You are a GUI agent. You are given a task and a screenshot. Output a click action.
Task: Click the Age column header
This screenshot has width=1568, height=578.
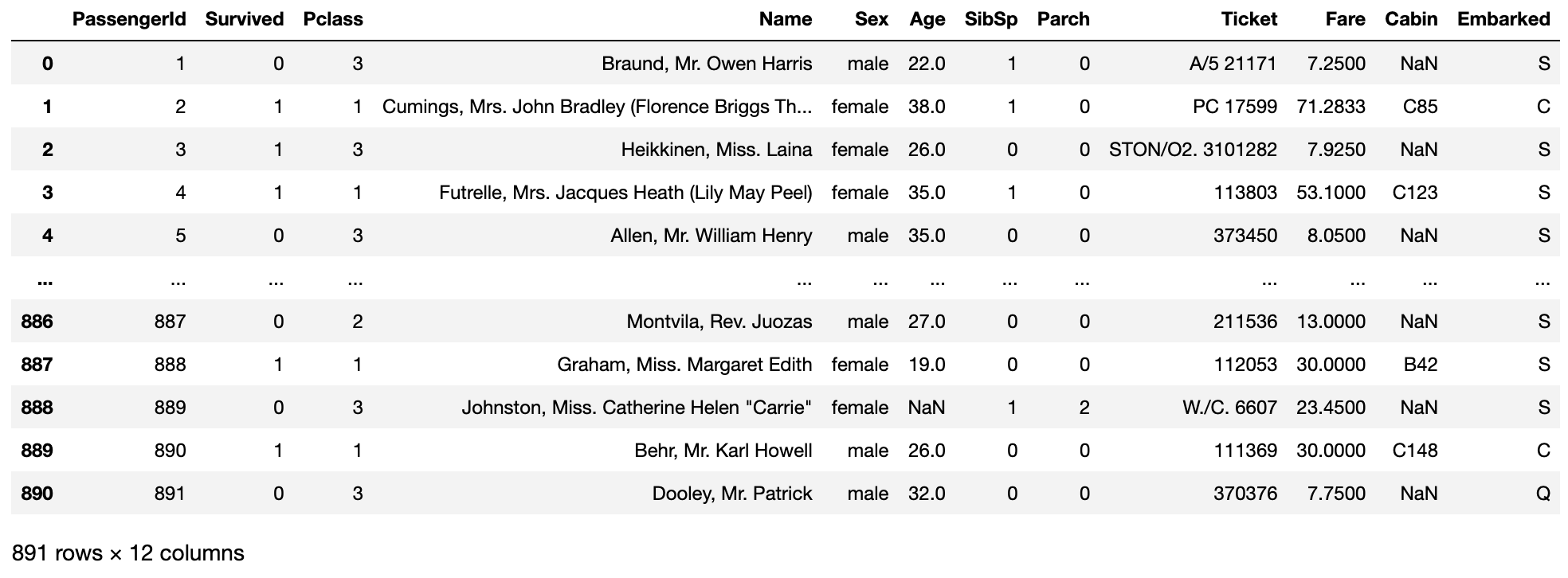(x=927, y=19)
